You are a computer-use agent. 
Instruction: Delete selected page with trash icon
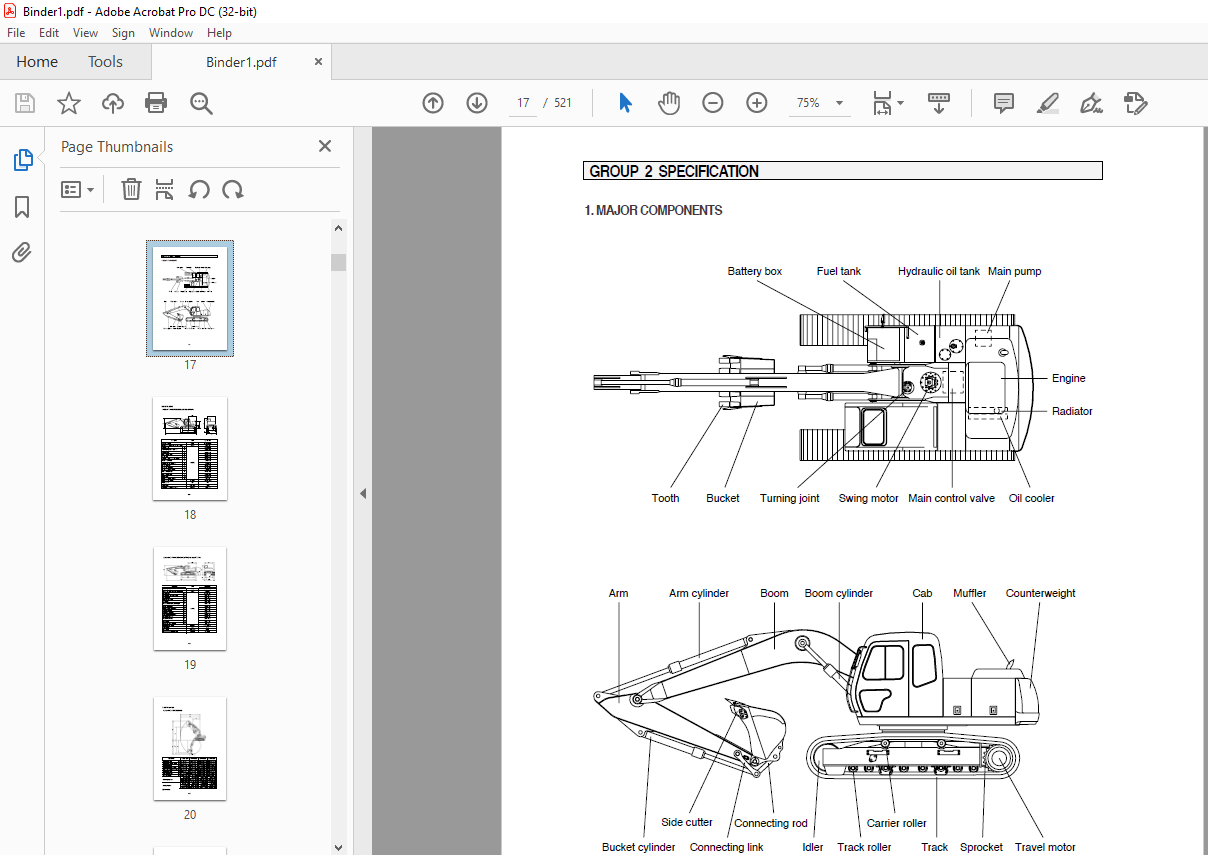[131, 189]
